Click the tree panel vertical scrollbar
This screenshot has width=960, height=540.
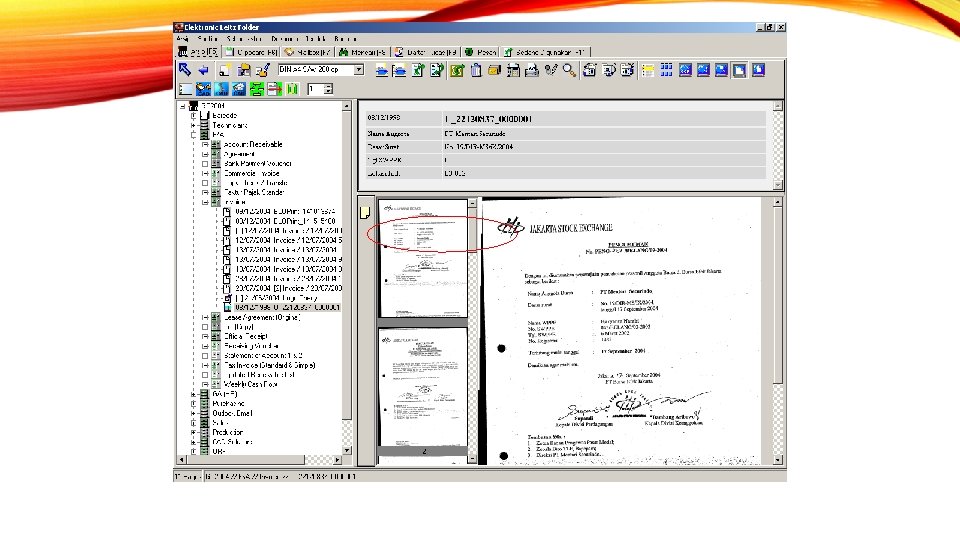[x=347, y=279]
